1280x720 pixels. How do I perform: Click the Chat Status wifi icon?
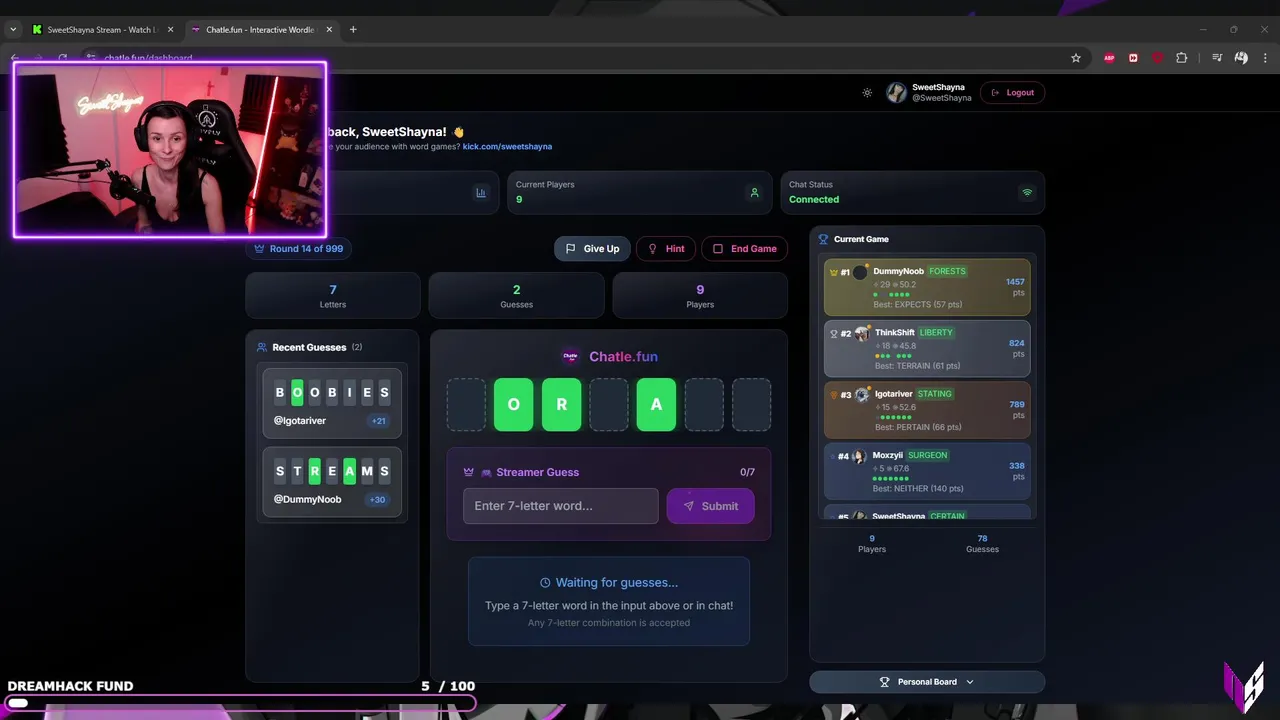1027,193
